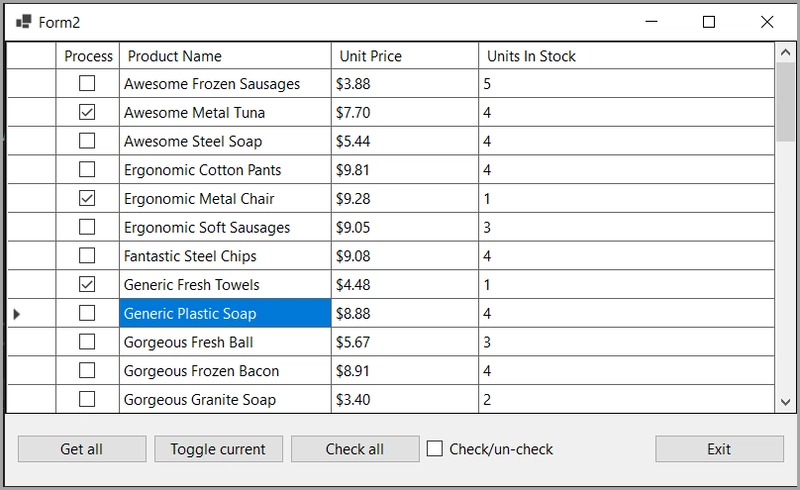
Task: Toggle the Check/un-check checkbox
Action: coord(435,449)
